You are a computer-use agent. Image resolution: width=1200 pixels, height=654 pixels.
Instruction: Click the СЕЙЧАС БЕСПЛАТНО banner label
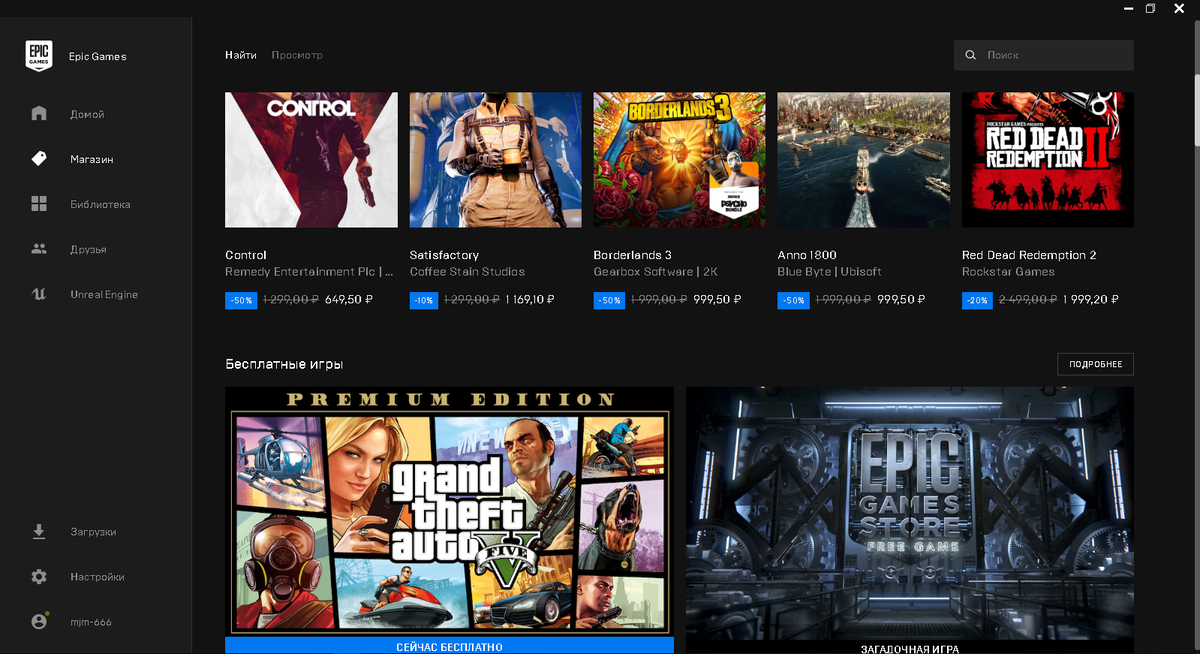point(449,647)
